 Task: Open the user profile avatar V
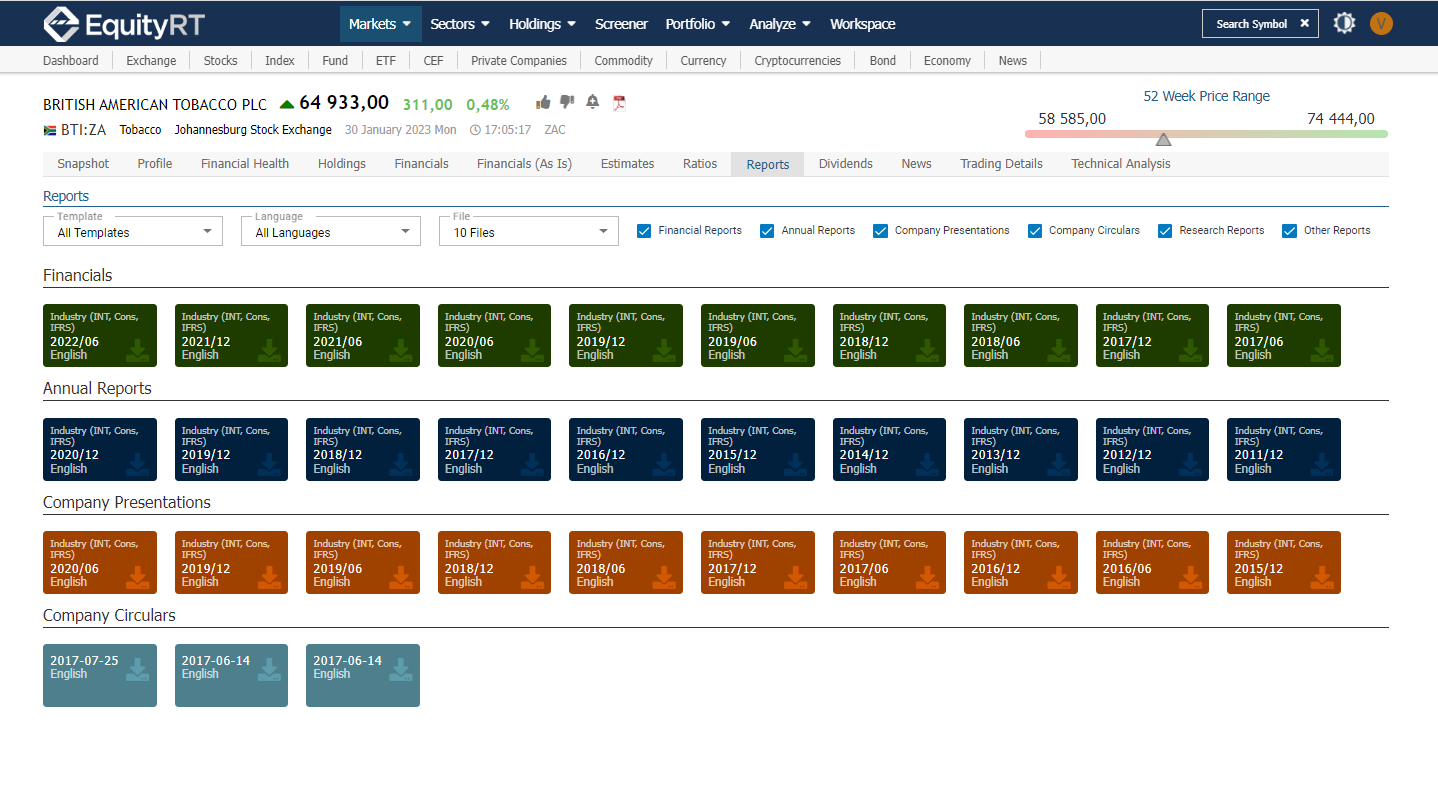coord(1381,23)
